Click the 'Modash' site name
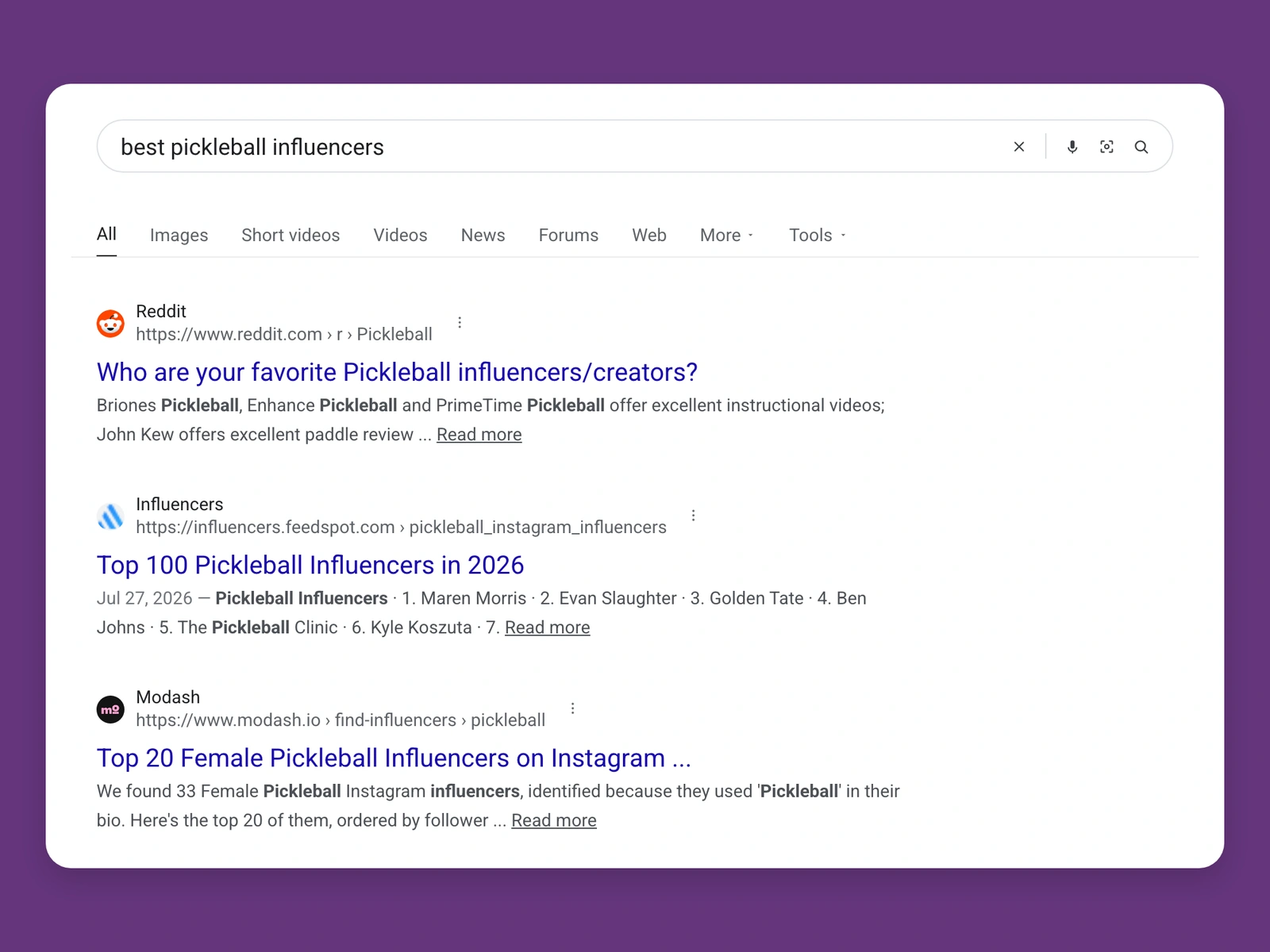 168,697
